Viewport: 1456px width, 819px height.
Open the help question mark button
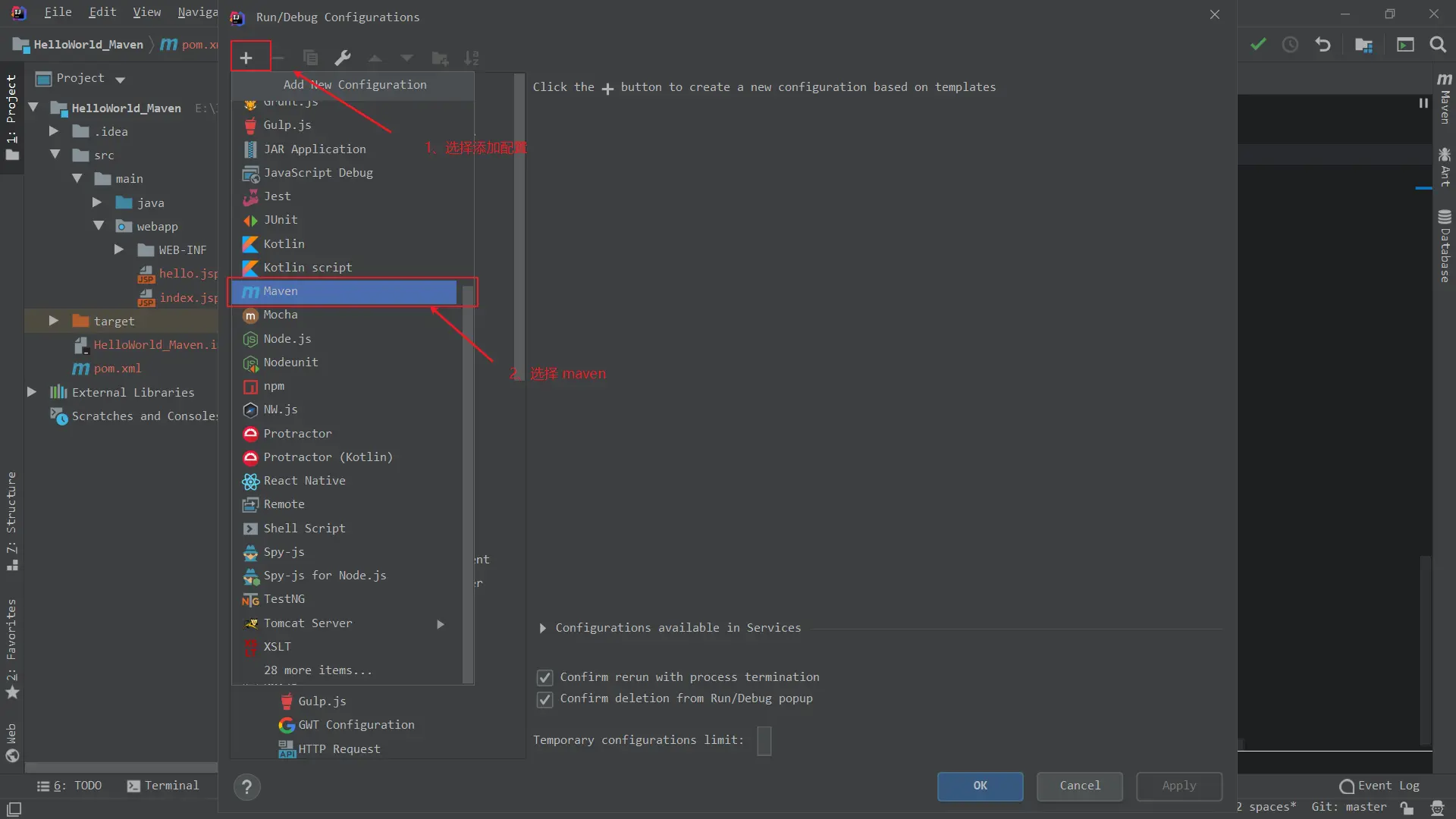246,787
